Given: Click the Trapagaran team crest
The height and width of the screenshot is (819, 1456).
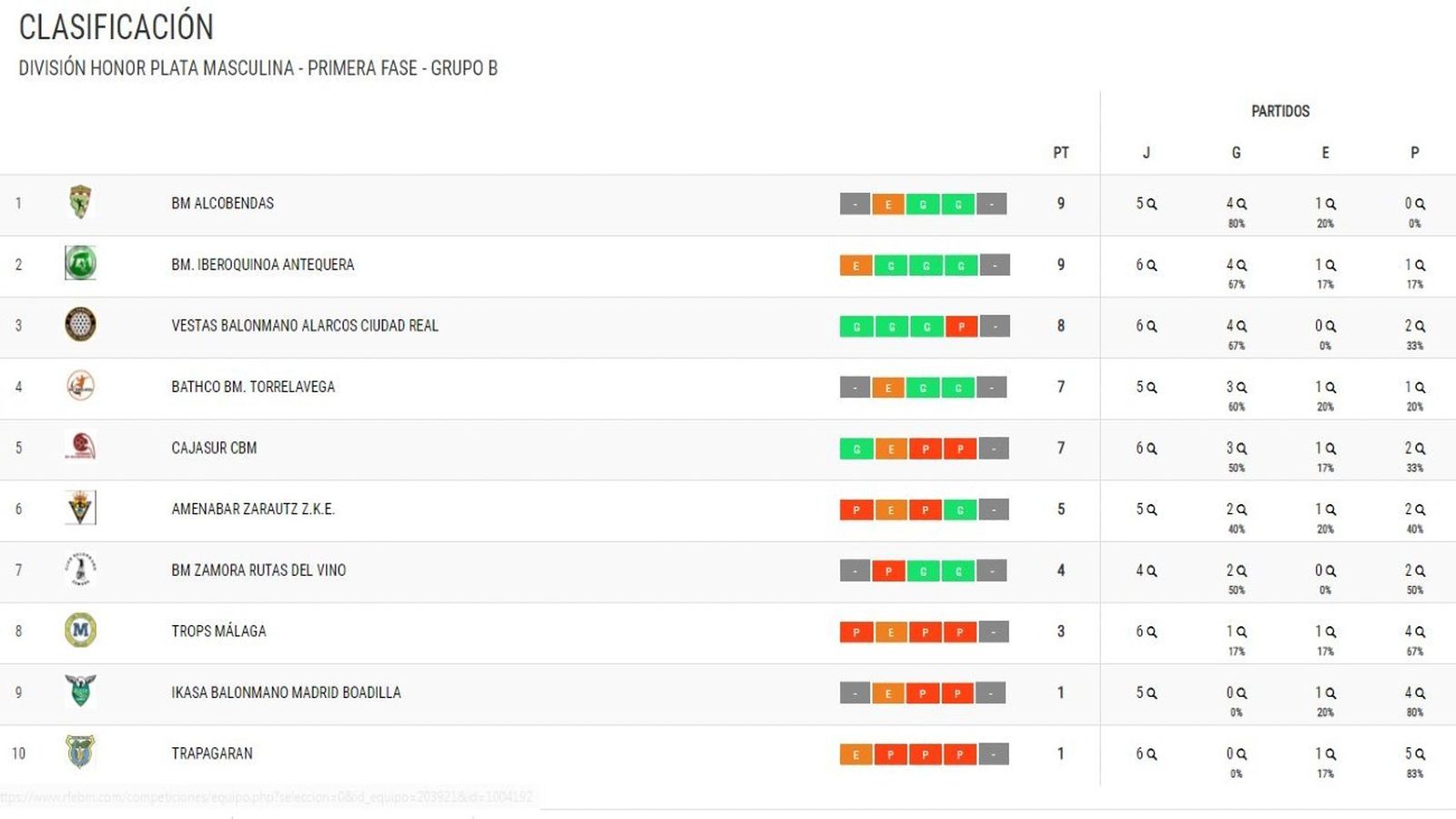Looking at the screenshot, I should pos(80,752).
